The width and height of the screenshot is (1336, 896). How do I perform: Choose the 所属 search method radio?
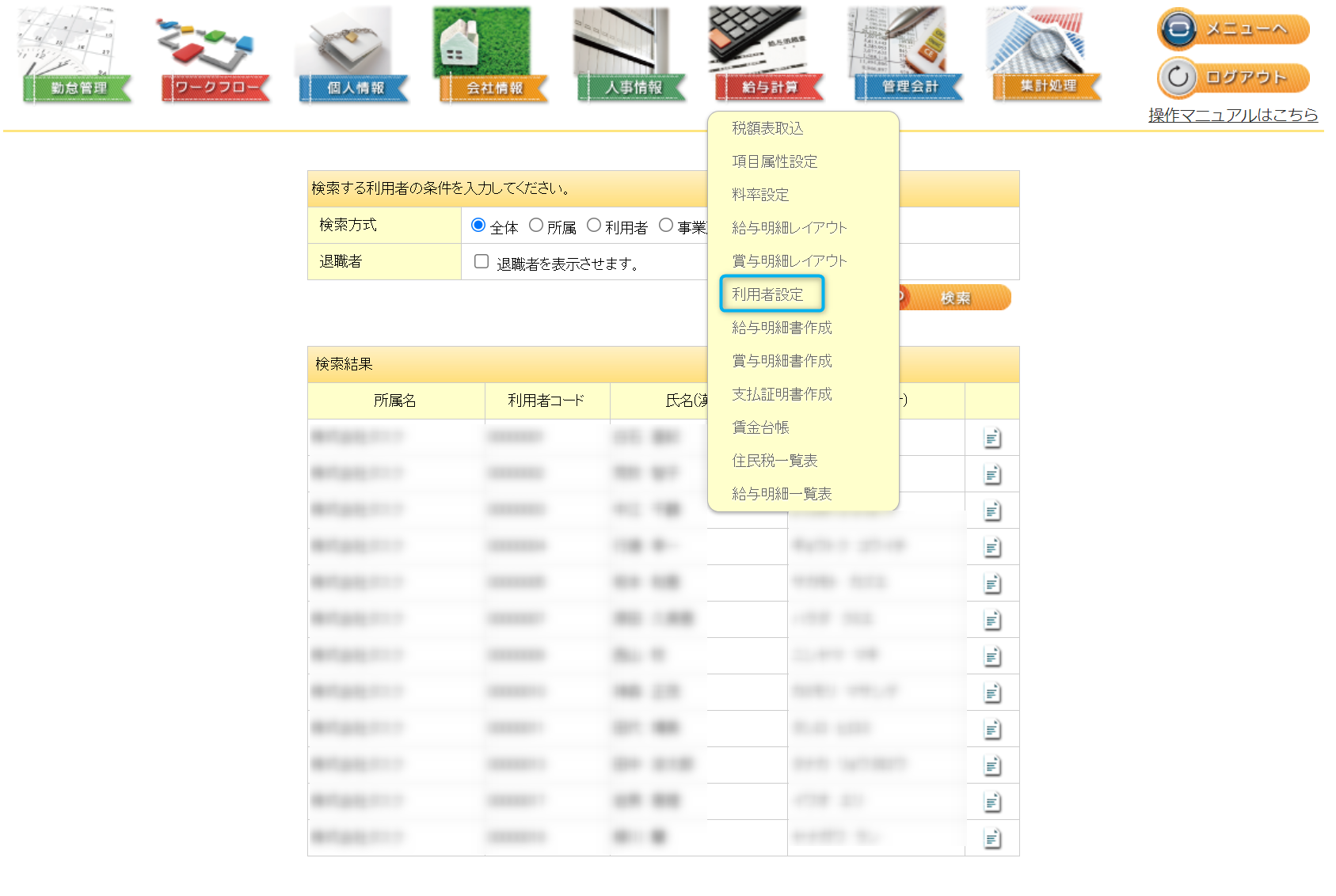point(536,226)
